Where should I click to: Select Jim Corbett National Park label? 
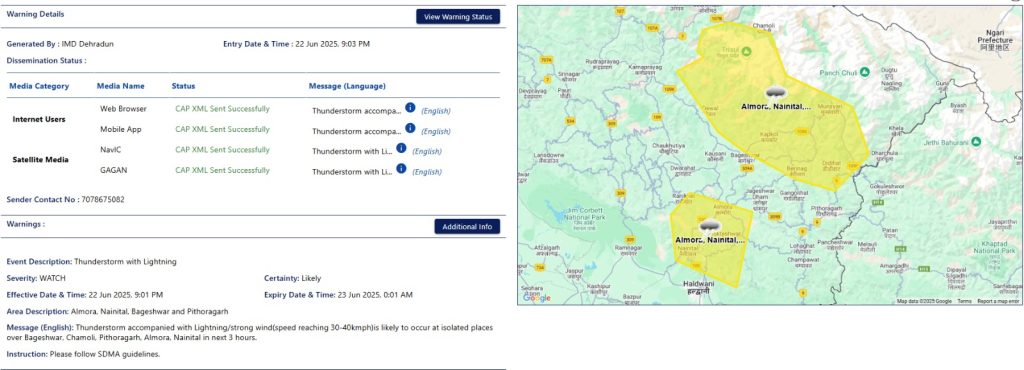[586, 216]
